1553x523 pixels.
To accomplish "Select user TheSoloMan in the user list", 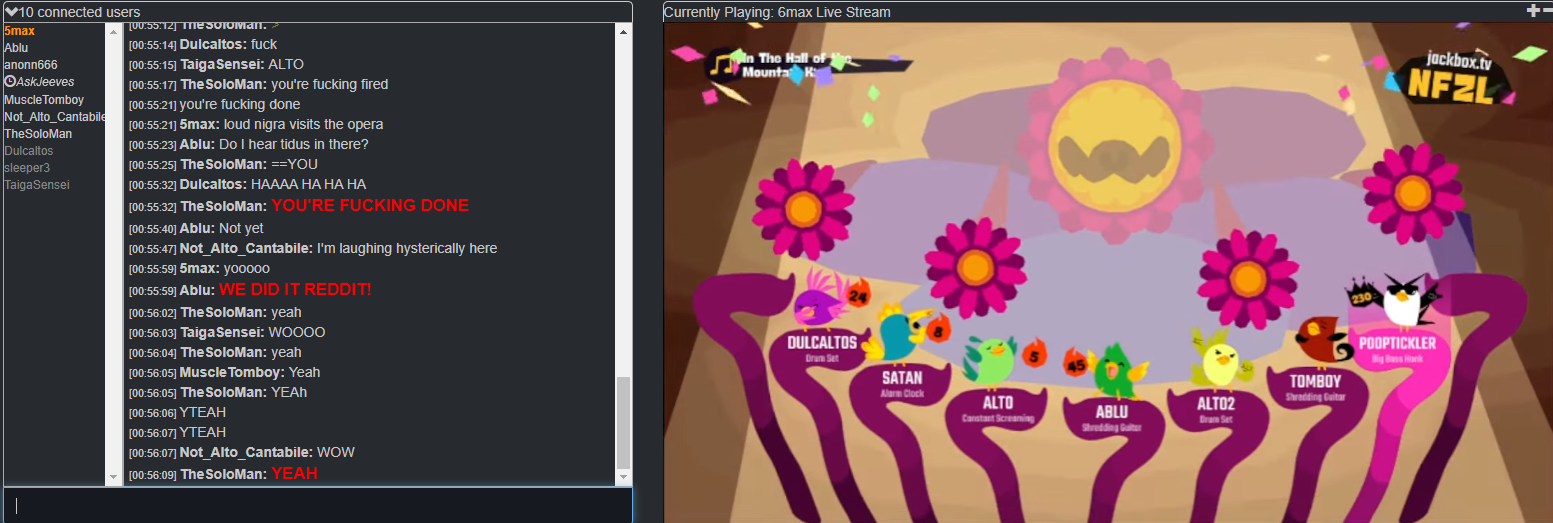I will pos(38,134).
